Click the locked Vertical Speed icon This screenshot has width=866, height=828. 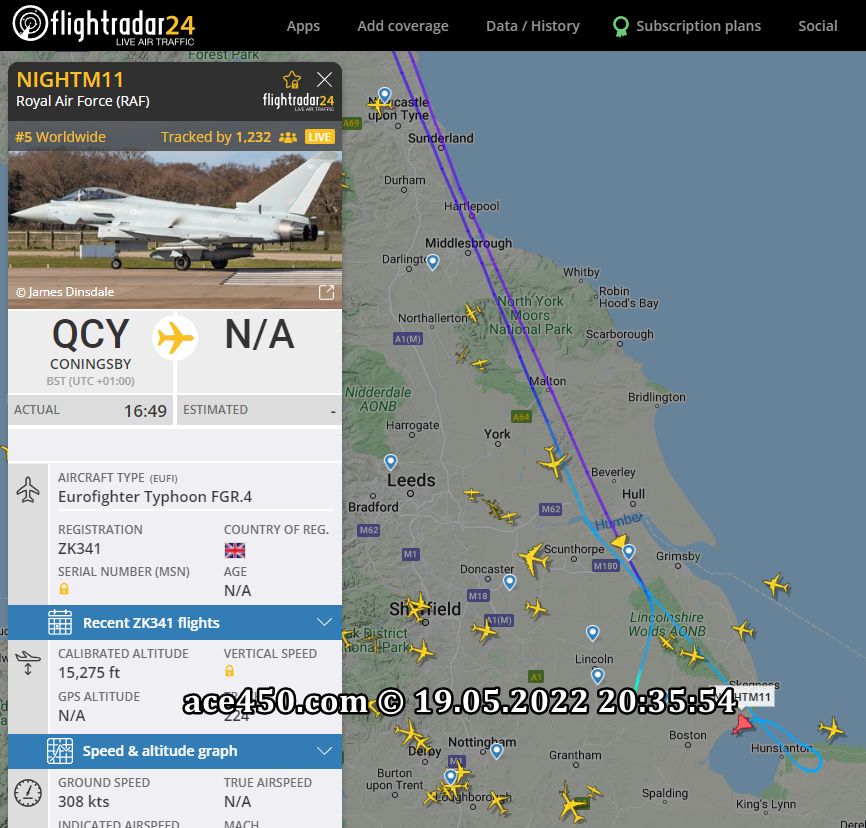pyautogui.click(x=229, y=671)
